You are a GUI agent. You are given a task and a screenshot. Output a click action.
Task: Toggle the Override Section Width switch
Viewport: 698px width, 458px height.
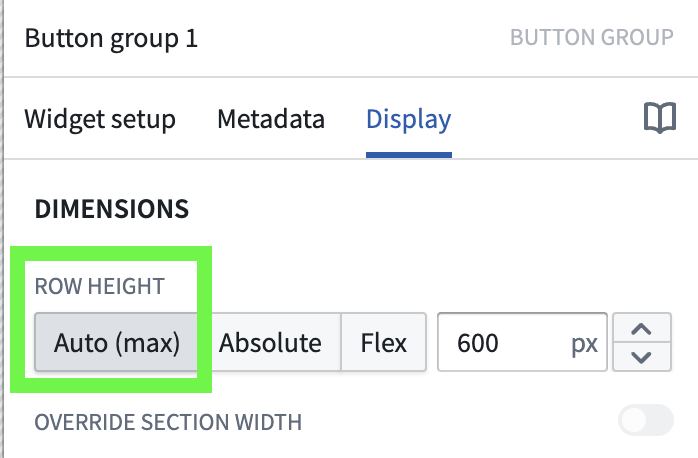coord(646,422)
